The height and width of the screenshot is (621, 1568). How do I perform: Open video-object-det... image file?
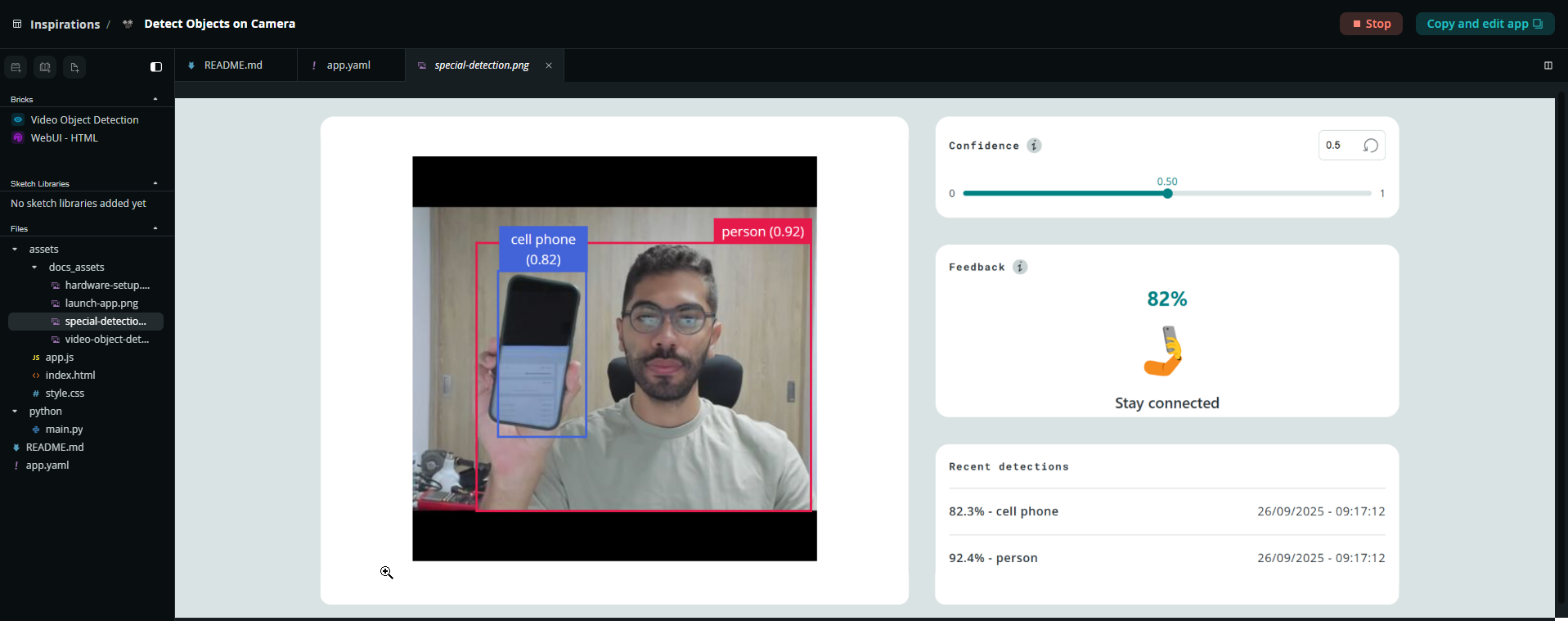pyautogui.click(x=107, y=339)
